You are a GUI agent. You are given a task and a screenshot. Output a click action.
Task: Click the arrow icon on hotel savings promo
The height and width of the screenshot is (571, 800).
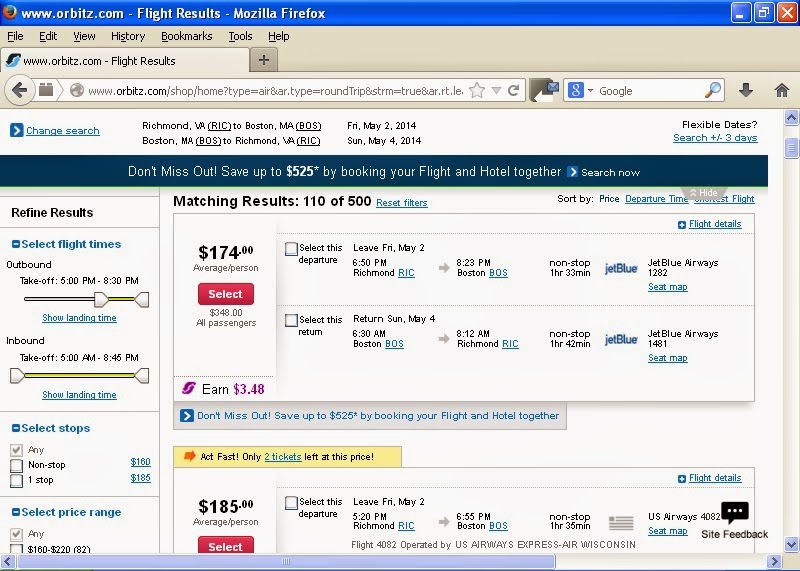click(187, 415)
